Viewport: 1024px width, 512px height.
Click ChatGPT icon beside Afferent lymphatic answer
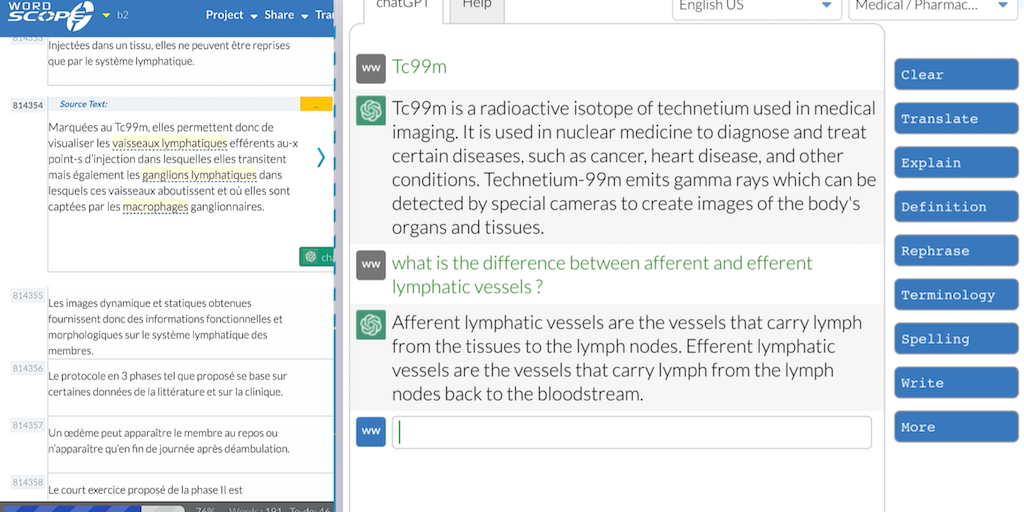coord(371,325)
